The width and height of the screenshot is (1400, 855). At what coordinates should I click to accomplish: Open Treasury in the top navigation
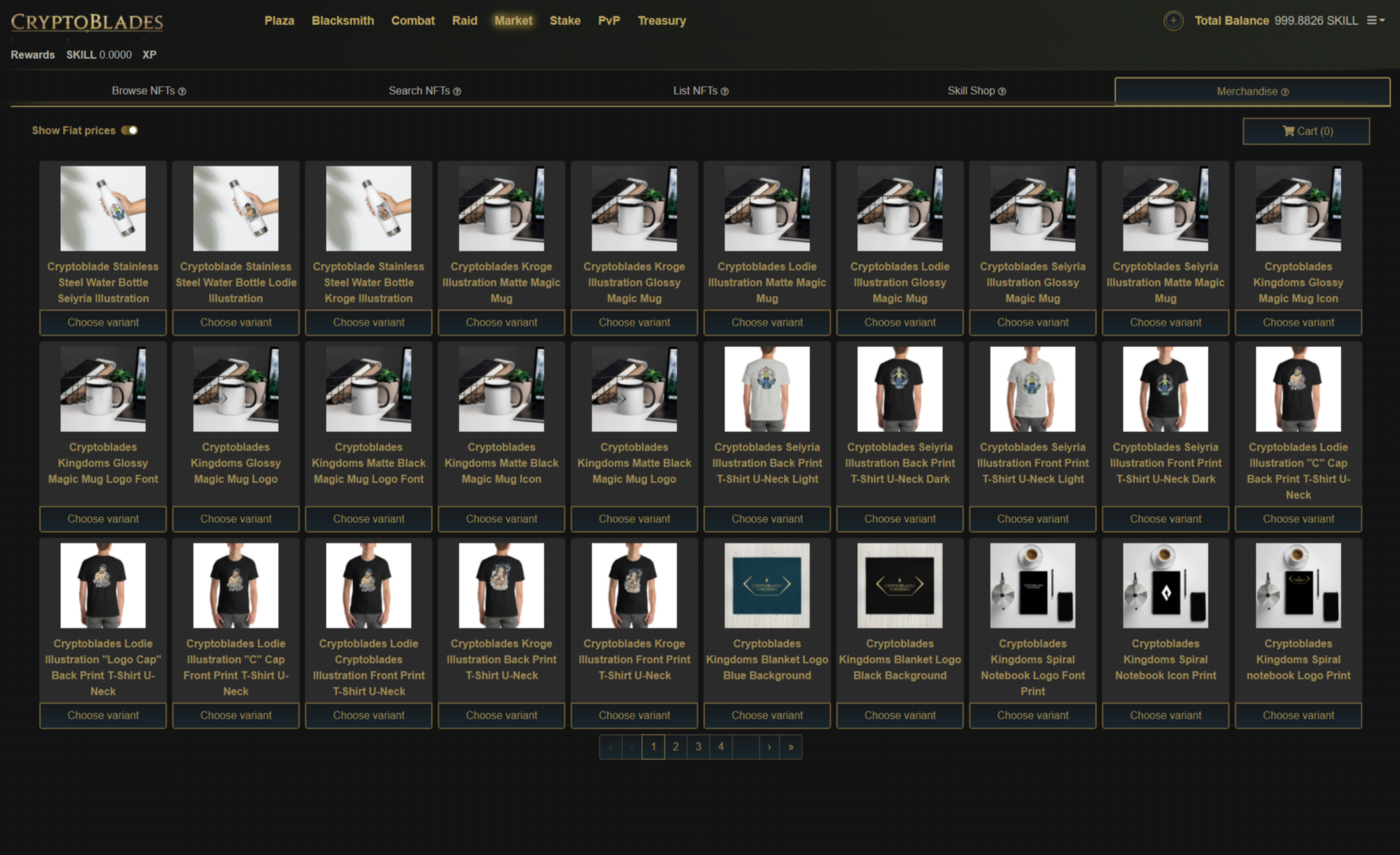(662, 20)
